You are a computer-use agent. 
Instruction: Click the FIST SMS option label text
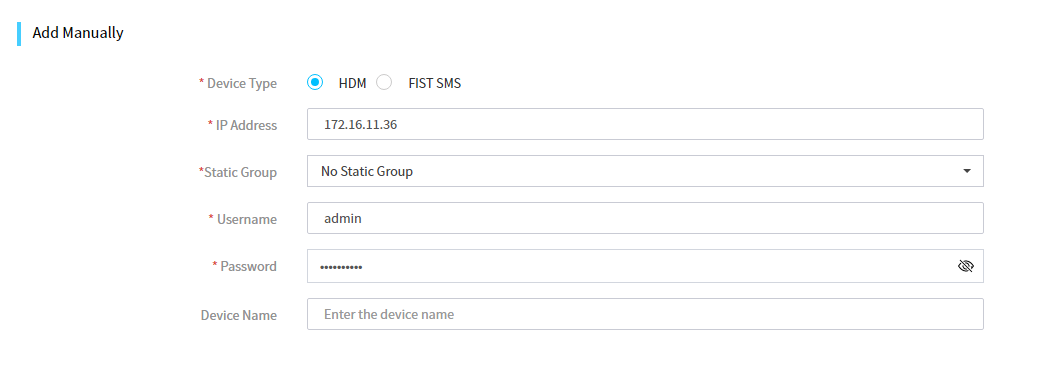click(435, 84)
